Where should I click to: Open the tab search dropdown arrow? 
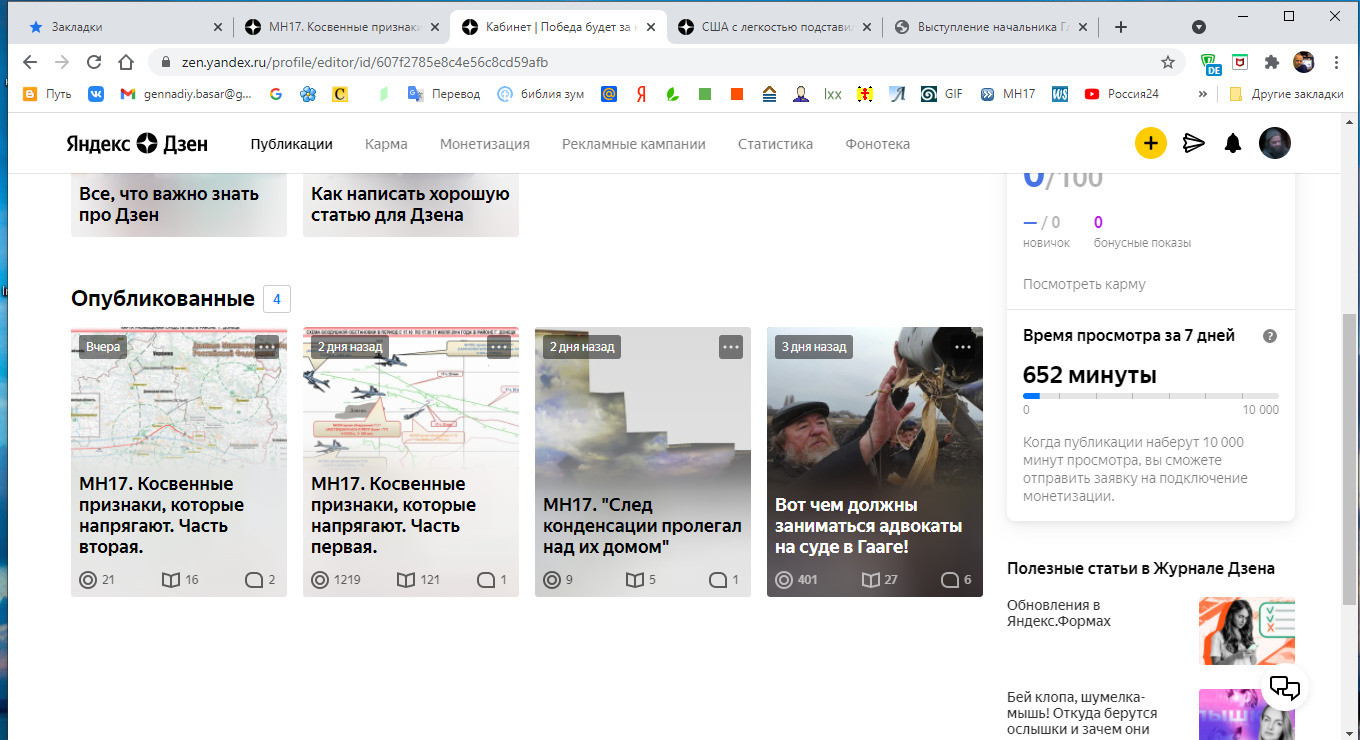click(1199, 27)
